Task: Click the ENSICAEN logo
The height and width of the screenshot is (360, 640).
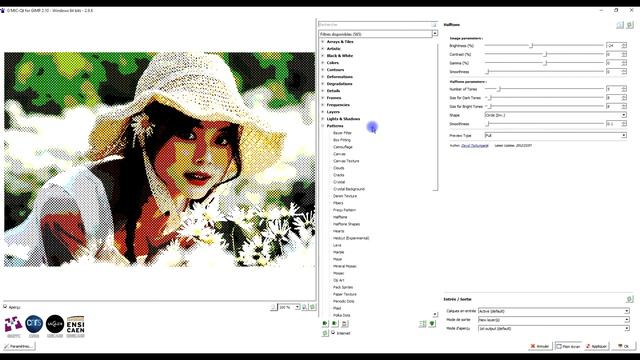Action: click(x=76, y=326)
